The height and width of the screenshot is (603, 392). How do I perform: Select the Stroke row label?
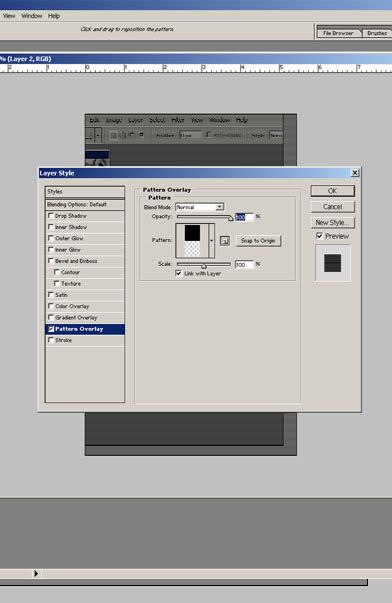tap(63, 340)
